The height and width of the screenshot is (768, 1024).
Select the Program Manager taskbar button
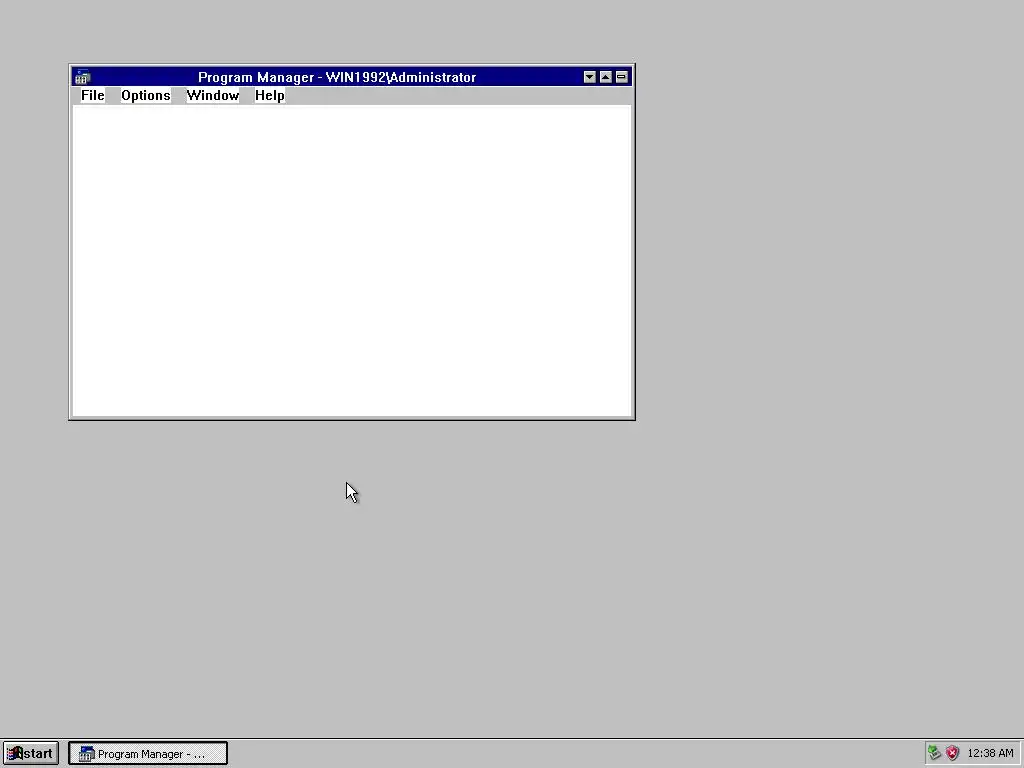tap(148, 753)
